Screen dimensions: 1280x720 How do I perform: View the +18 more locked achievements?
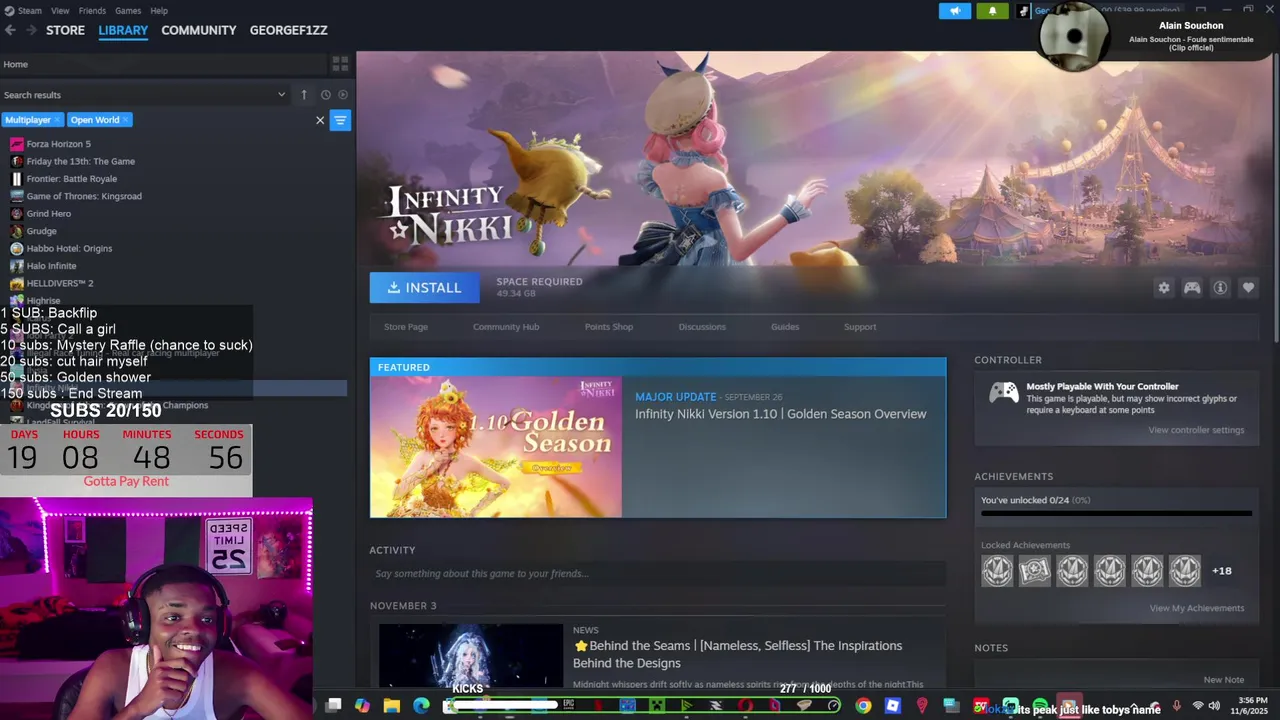point(1222,571)
